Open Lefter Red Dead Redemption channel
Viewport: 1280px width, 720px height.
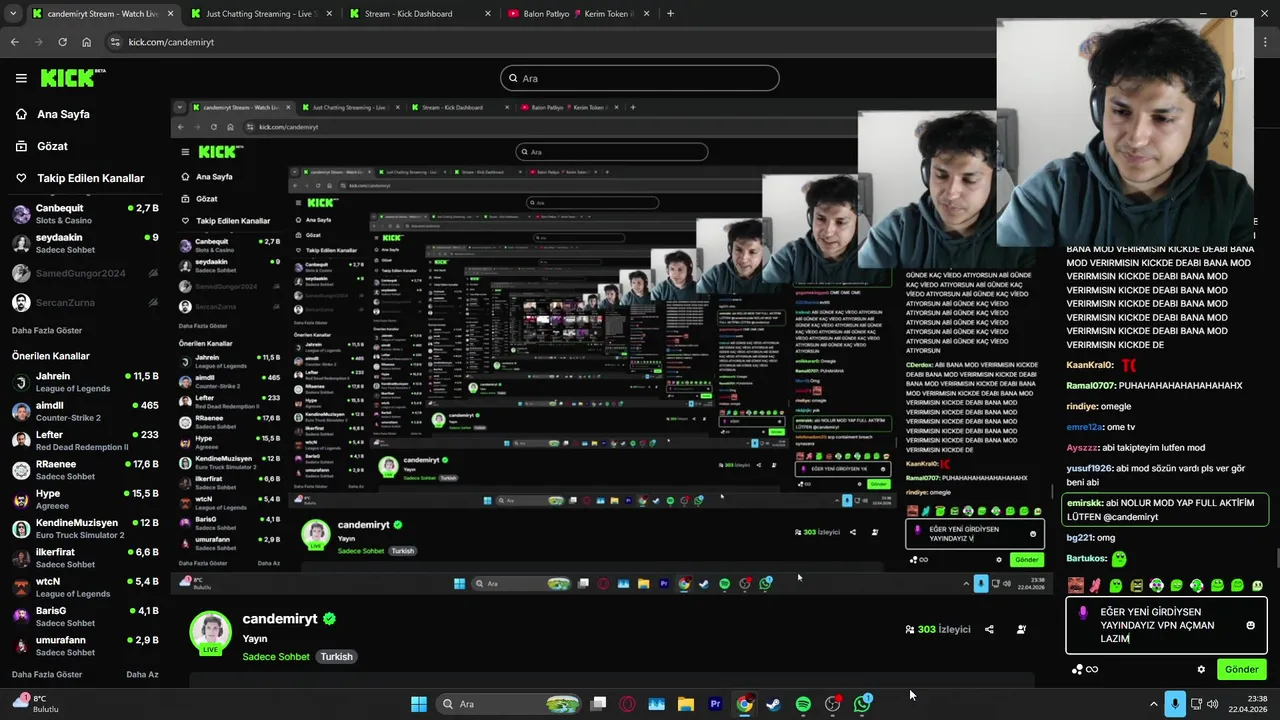pyautogui.click(x=85, y=440)
